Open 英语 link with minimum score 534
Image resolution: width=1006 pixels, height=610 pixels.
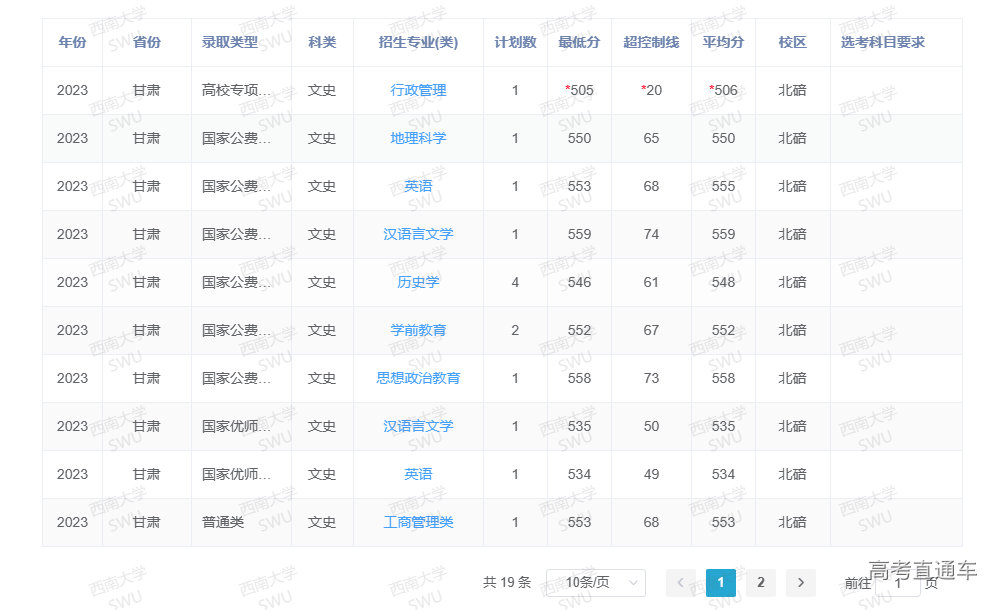[x=418, y=474]
